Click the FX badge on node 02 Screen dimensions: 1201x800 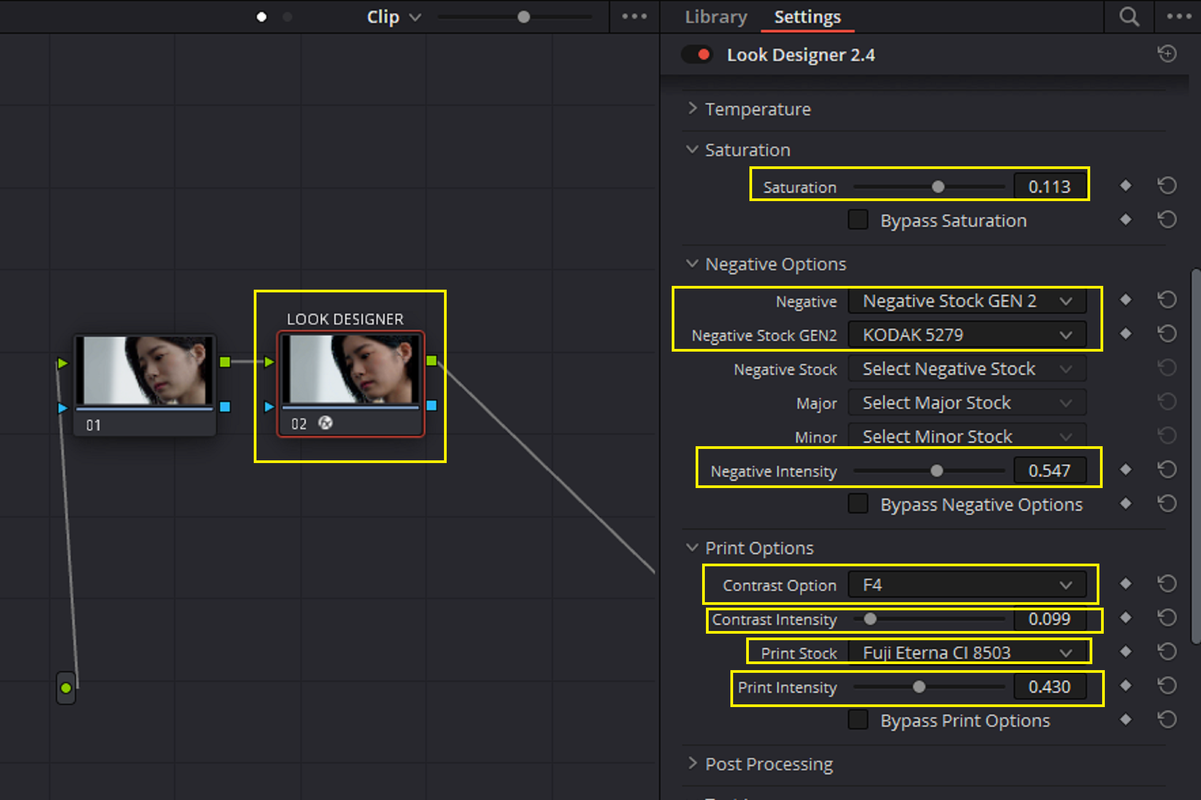pos(325,423)
